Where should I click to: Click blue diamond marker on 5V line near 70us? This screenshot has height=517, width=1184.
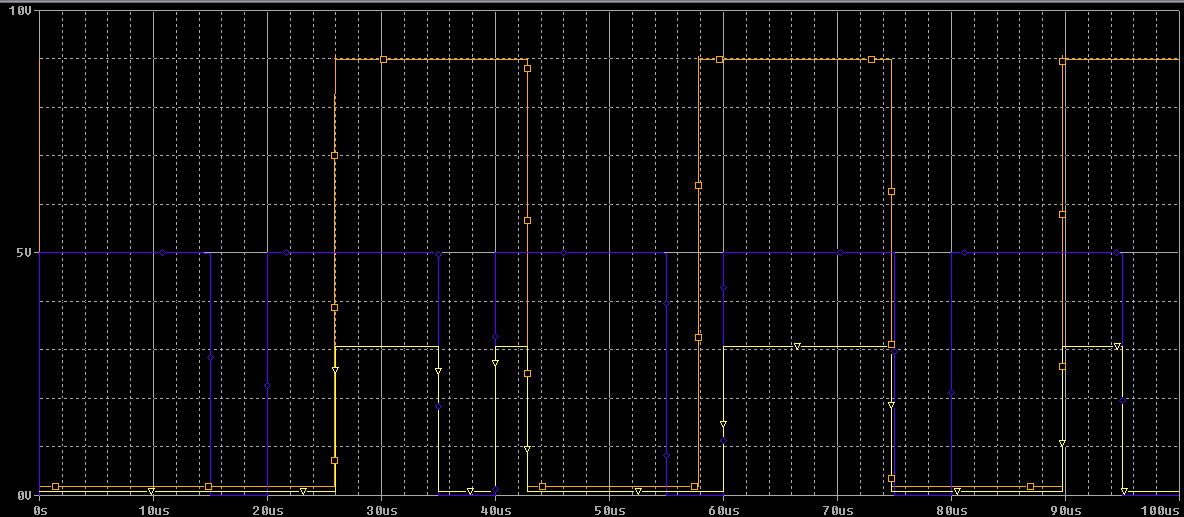[x=840, y=252]
